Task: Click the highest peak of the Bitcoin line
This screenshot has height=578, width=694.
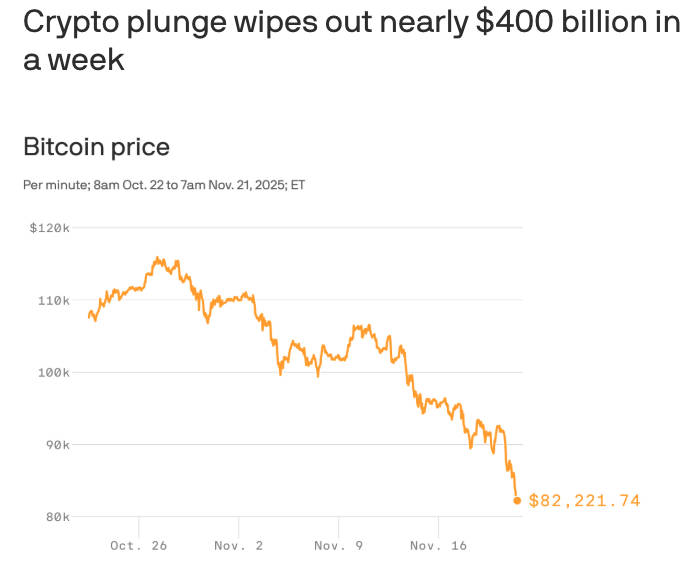Action: click(158, 258)
